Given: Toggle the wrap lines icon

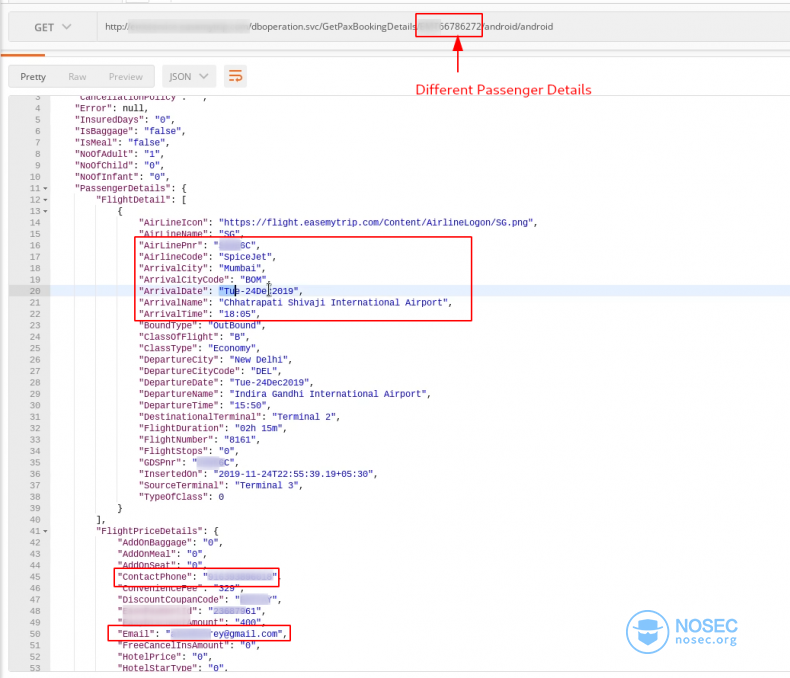Looking at the screenshot, I should [235, 77].
